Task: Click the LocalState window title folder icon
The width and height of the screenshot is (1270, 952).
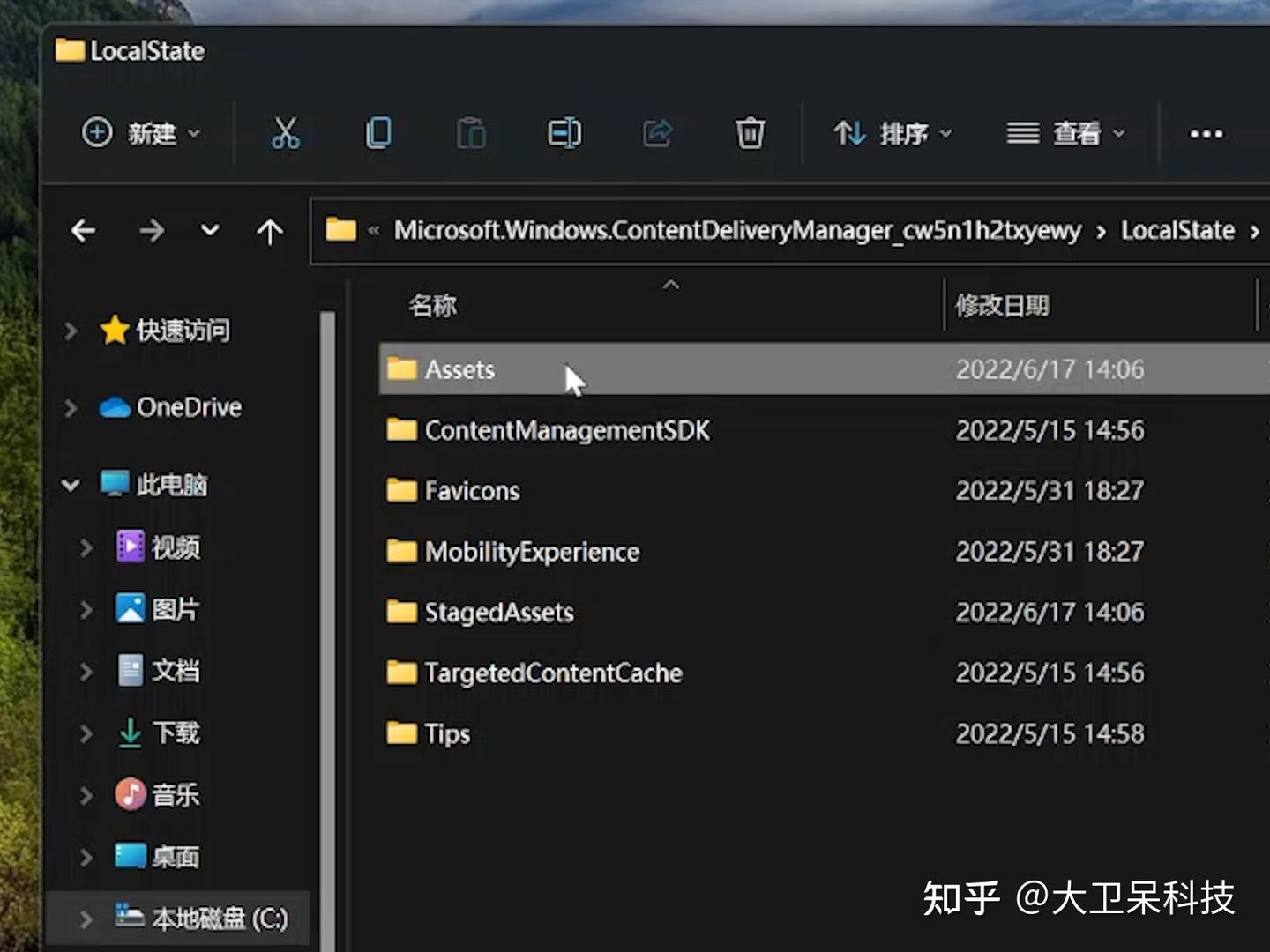Action: pyautogui.click(x=70, y=49)
